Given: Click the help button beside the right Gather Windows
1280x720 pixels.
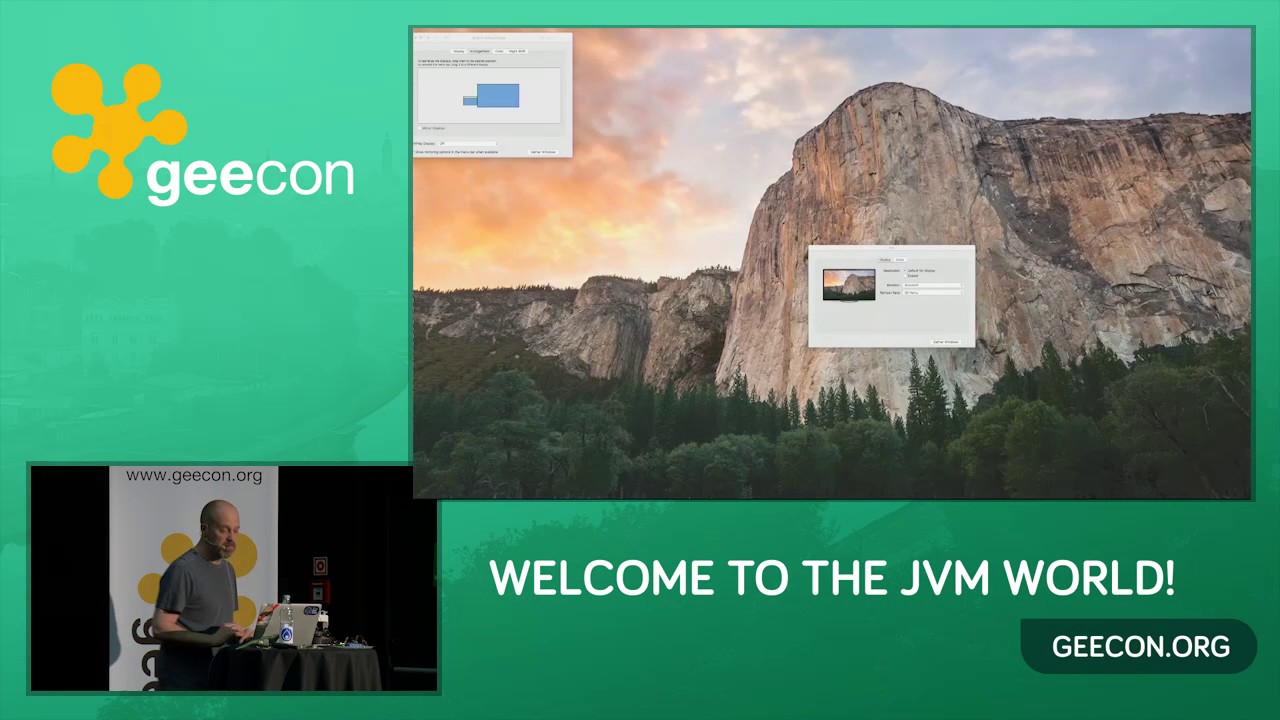Looking at the screenshot, I should tap(966, 342).
